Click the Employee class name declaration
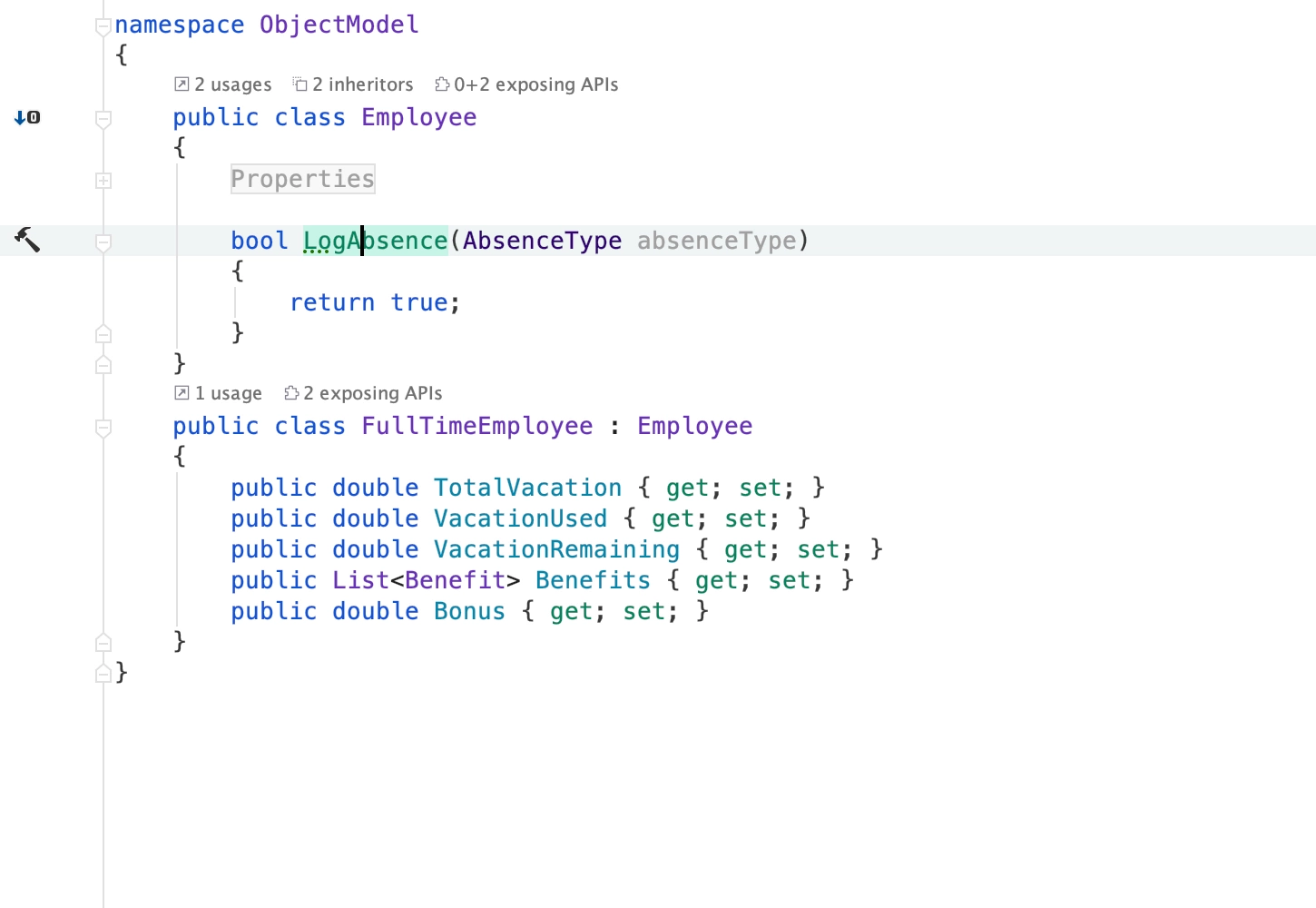 [418, 117]
